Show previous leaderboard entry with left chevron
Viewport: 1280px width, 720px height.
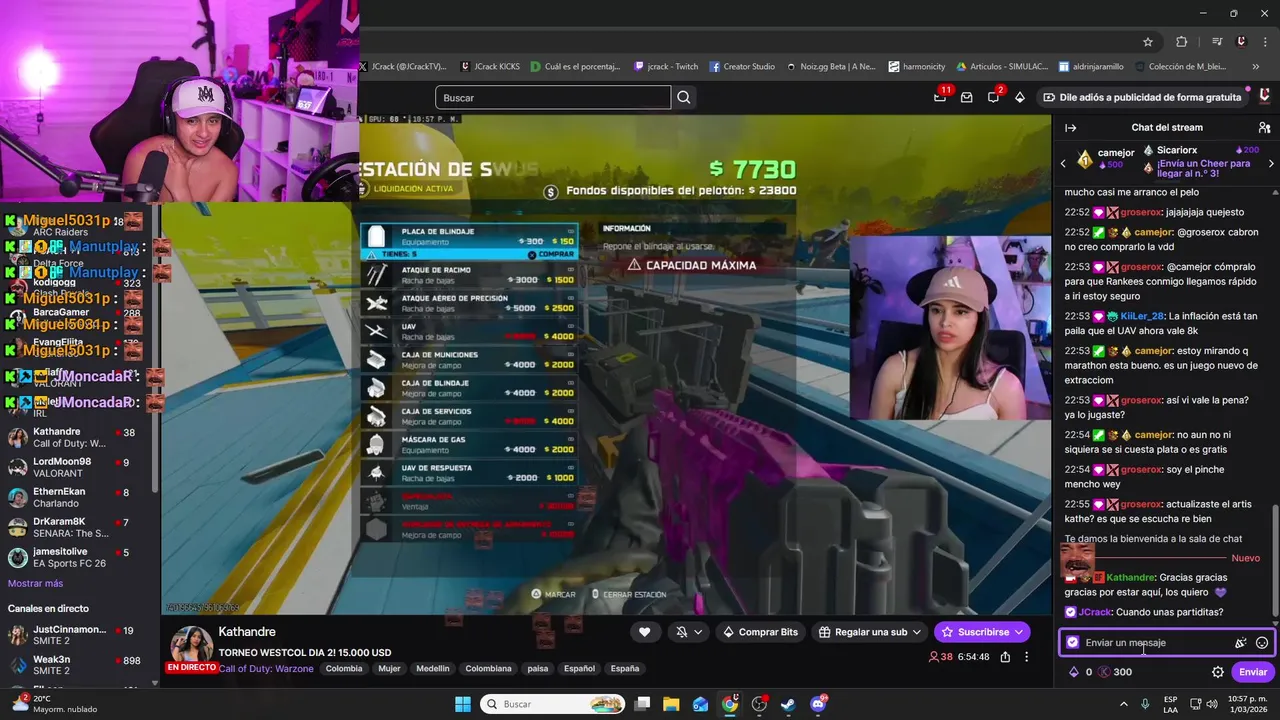1063,163
